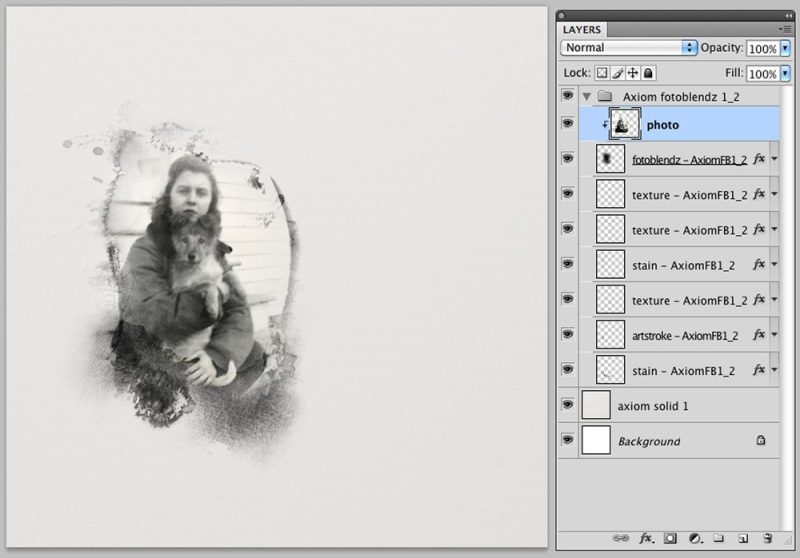Image resolution: width=800 pixels, height=558 pixels.
Task: Toggle Lock all padlock icon
Action: (x=648, y=73)
